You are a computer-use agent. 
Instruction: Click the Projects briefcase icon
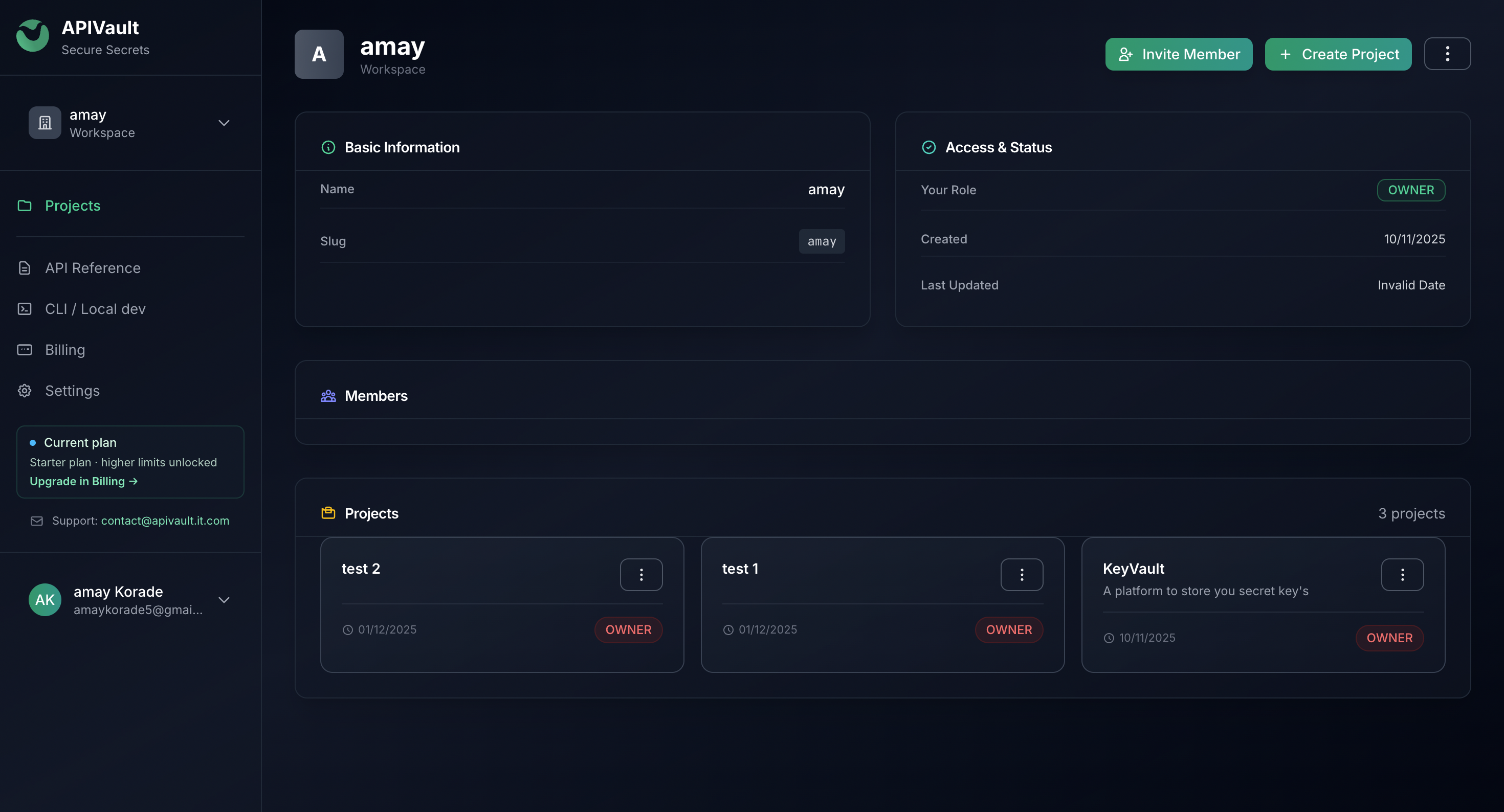coord(328,513)
